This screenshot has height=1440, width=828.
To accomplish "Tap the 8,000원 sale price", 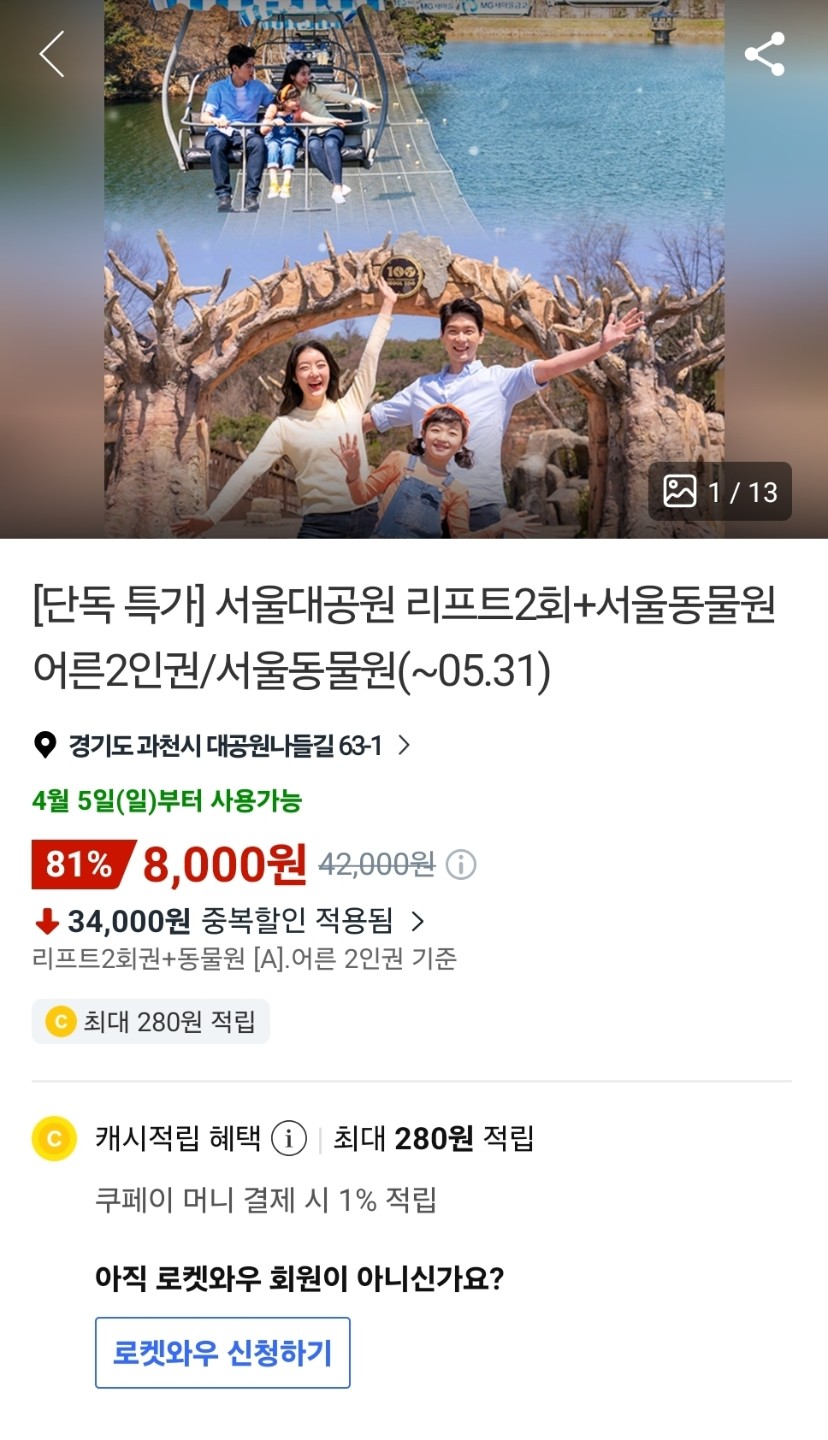I will point(225,864).
